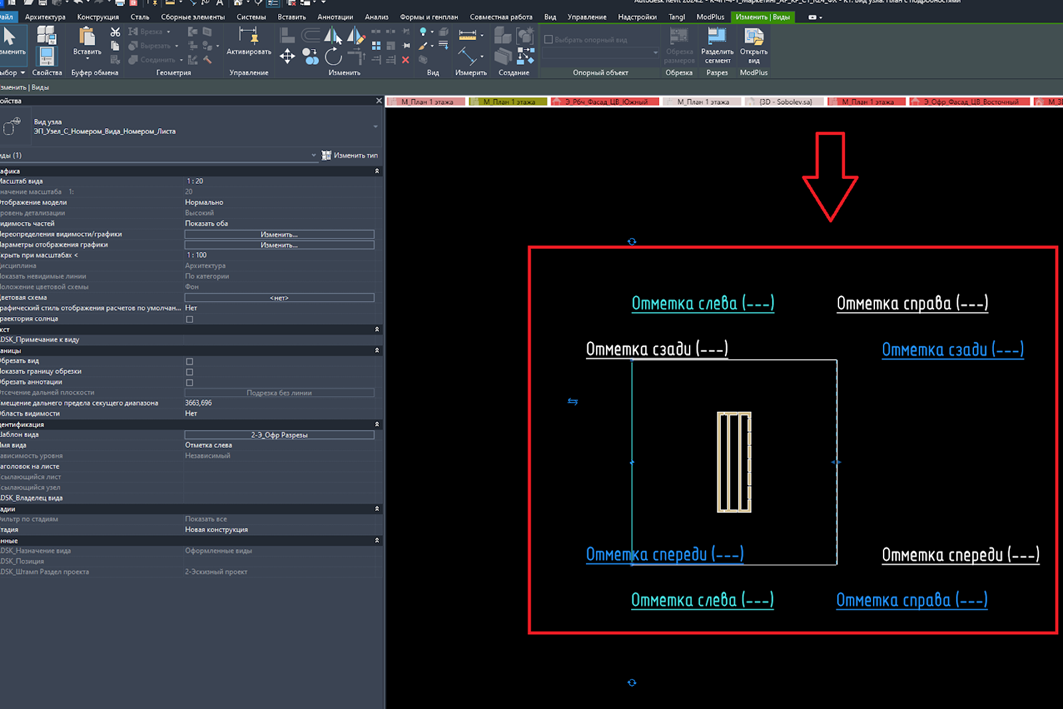Collapse the Графика properties section
The height and width of the screenshot is (709, 1063).
point(377,171)
